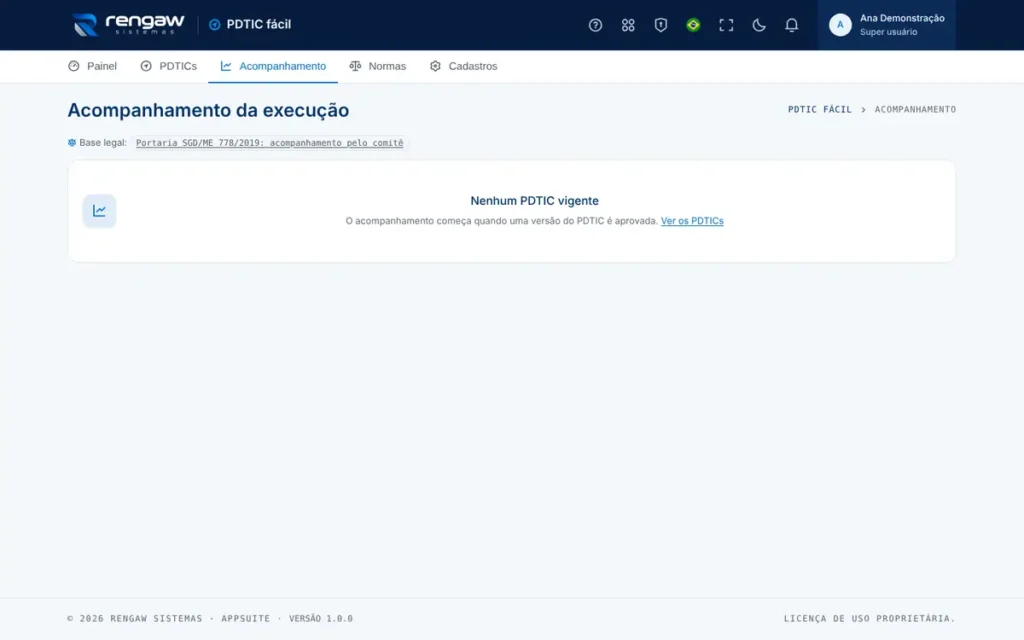Toggle dark mode moon icon
The width and height of the screenshot is (1024, 640).
[758, 25]
